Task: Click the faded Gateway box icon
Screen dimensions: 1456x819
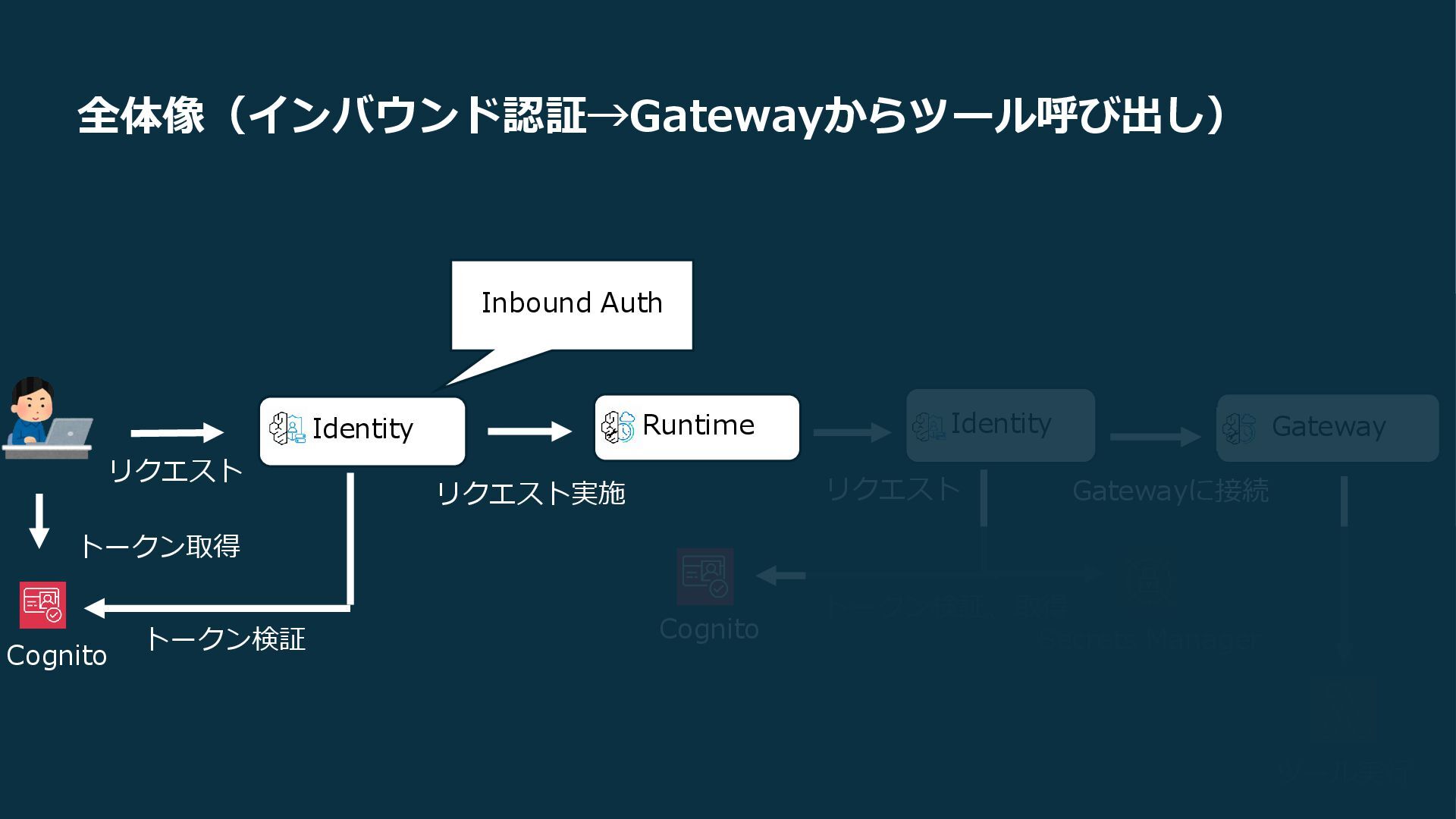Action: click(x=1239, y=428)
